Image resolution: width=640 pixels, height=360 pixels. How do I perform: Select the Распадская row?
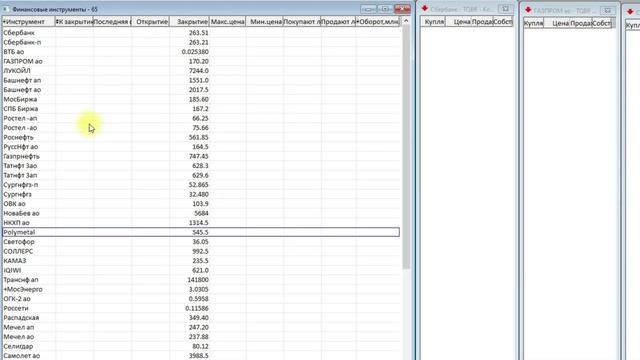coord(201,318)
